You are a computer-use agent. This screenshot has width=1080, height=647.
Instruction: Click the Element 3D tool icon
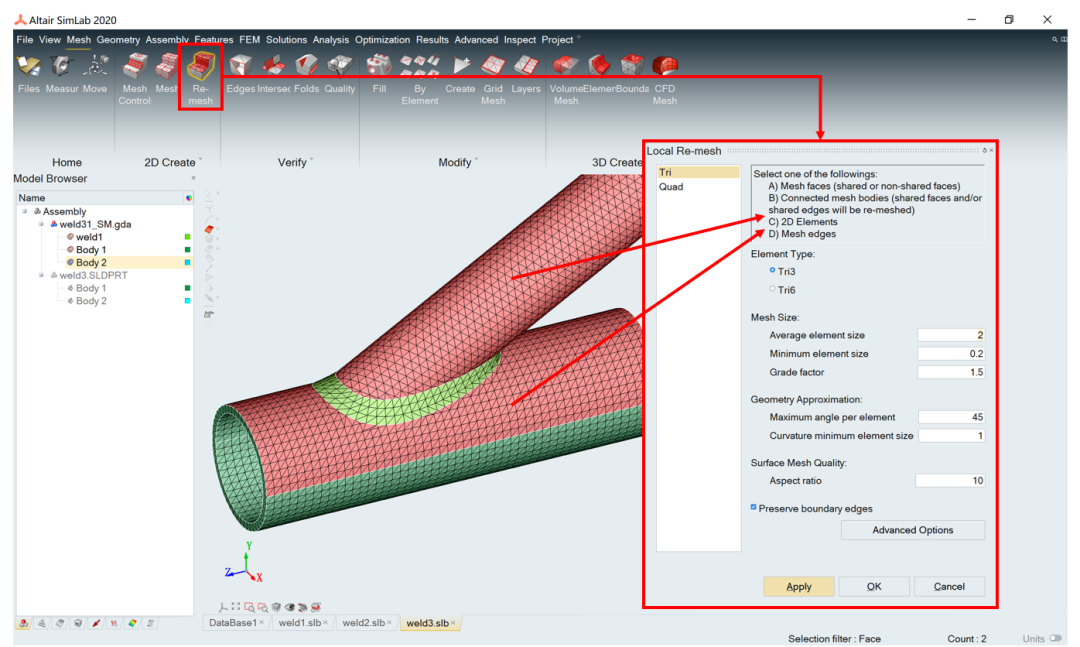(599, 74)
